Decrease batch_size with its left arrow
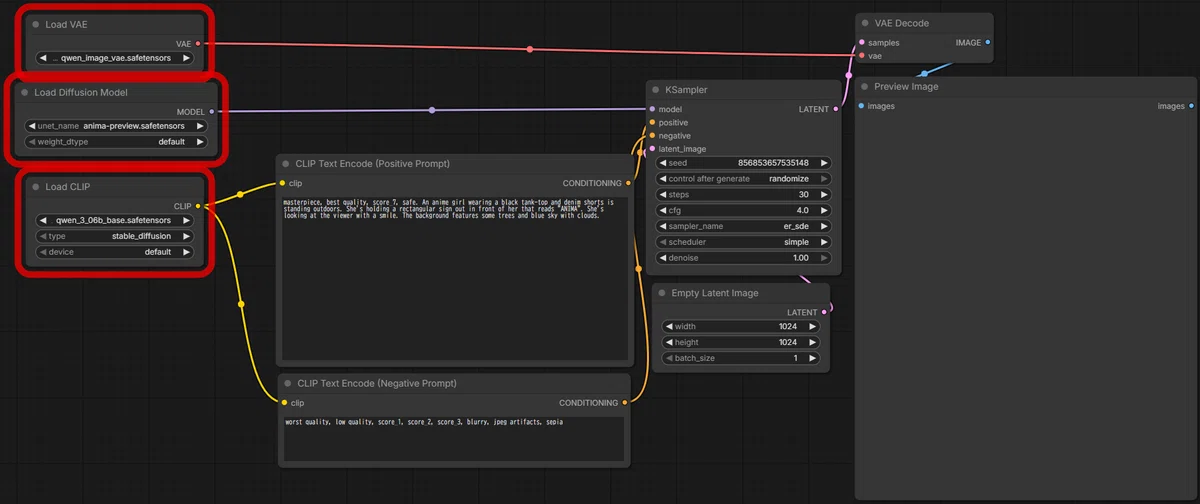The height and width of the screenshot is (504, 1200). [669, 358]
